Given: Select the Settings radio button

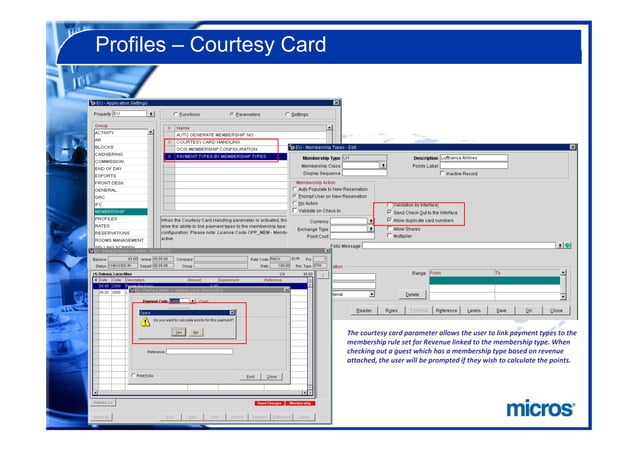Looking at the screenshot, I should (x=288, y=115).
